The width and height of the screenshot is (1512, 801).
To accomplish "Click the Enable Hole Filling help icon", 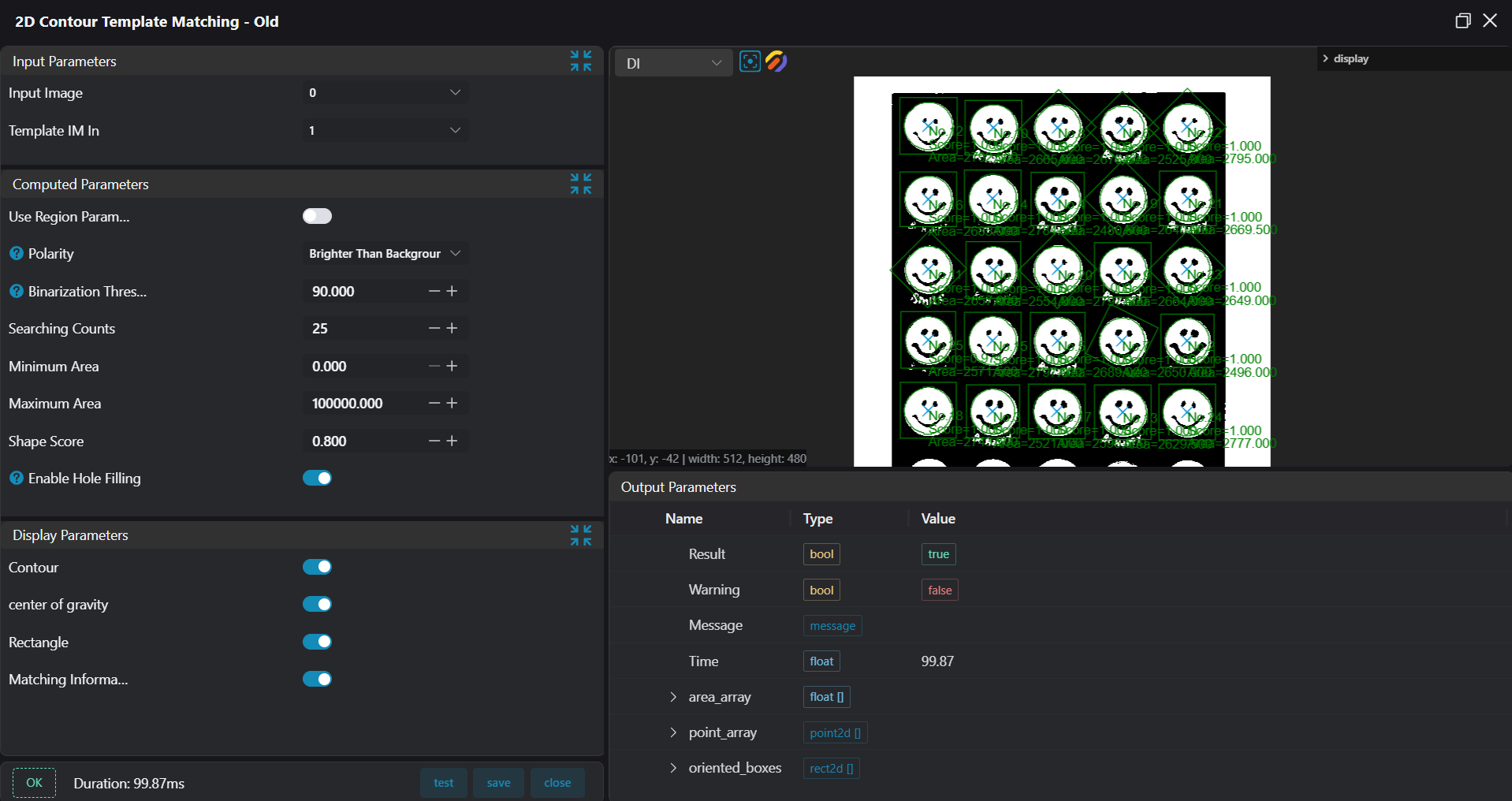I will pos(17,479).
